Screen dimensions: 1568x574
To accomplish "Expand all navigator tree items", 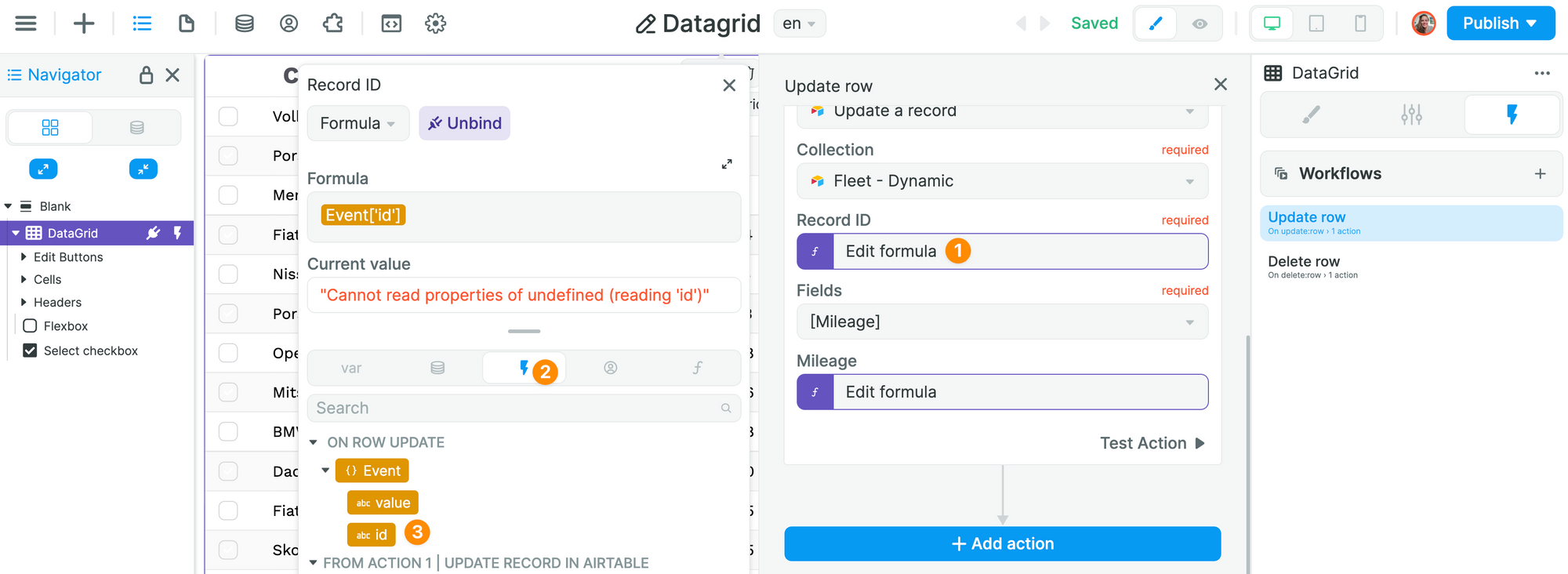I will [x=43, y=169].
